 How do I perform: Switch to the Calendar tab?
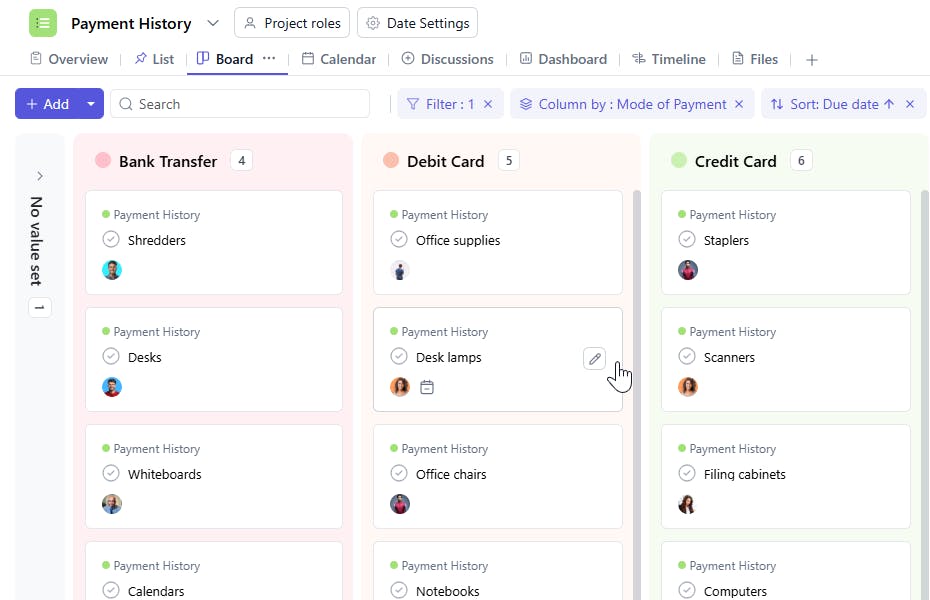tap(338, 59)
